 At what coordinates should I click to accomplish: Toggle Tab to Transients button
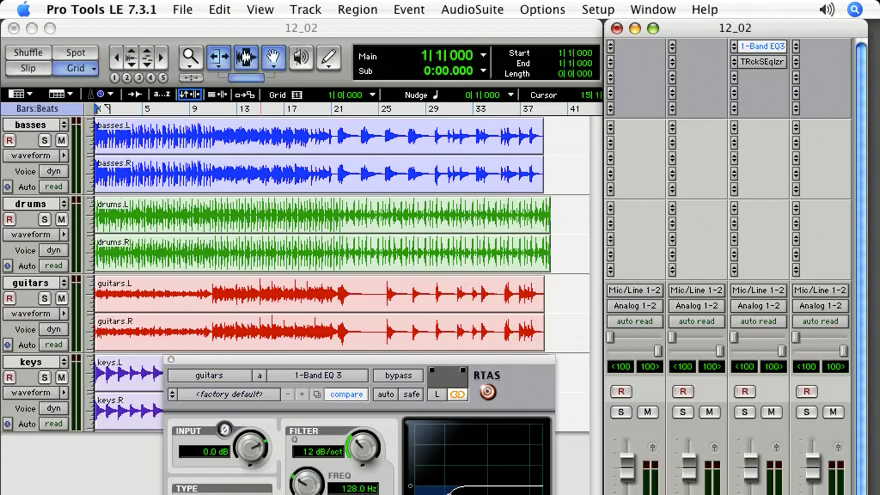134,95
